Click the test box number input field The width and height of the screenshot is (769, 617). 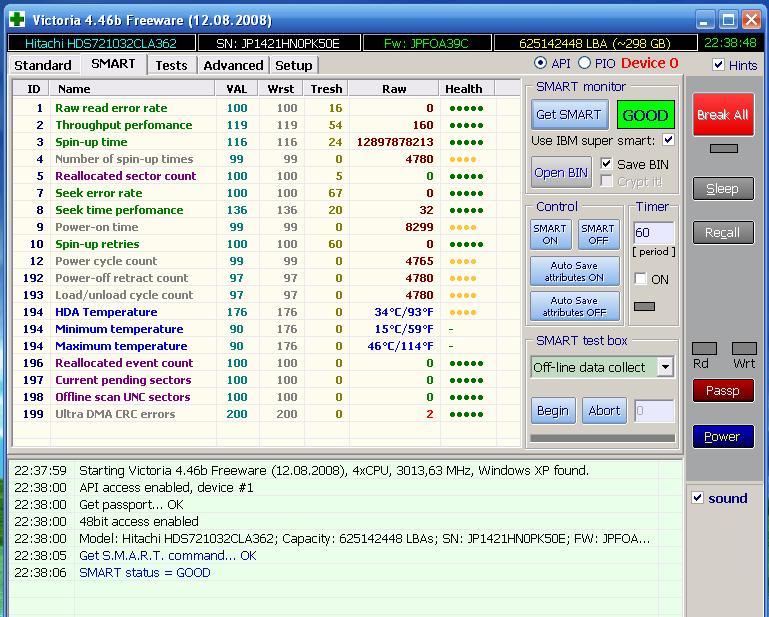point(654,411)
